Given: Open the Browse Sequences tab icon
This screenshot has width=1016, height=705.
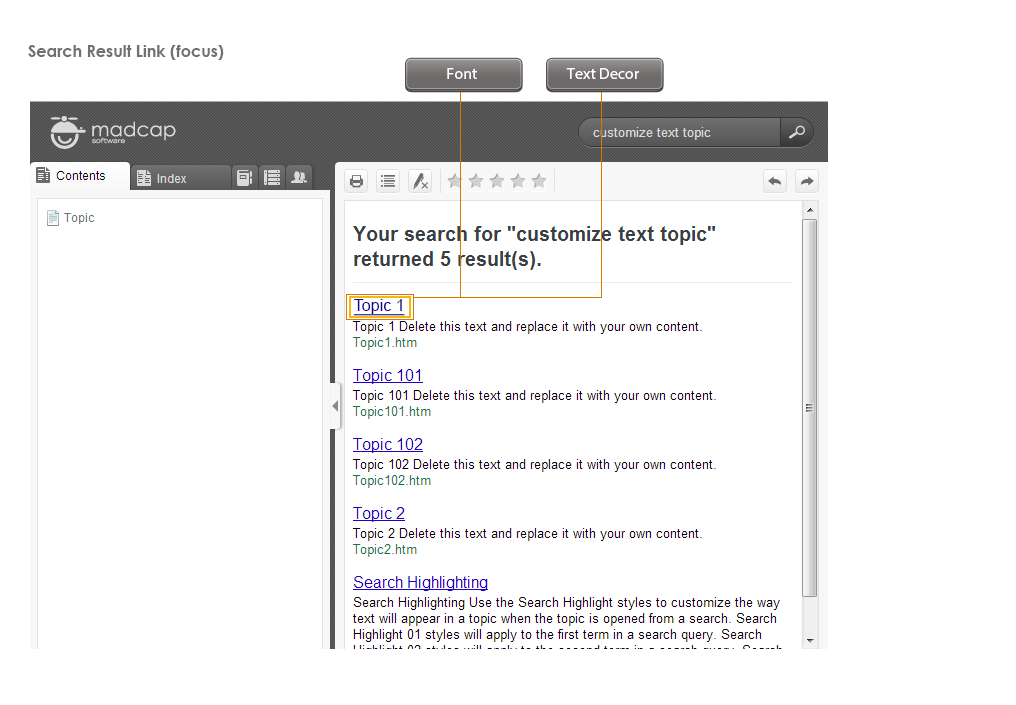Looking at the screenshot, I should pos(272,178).
